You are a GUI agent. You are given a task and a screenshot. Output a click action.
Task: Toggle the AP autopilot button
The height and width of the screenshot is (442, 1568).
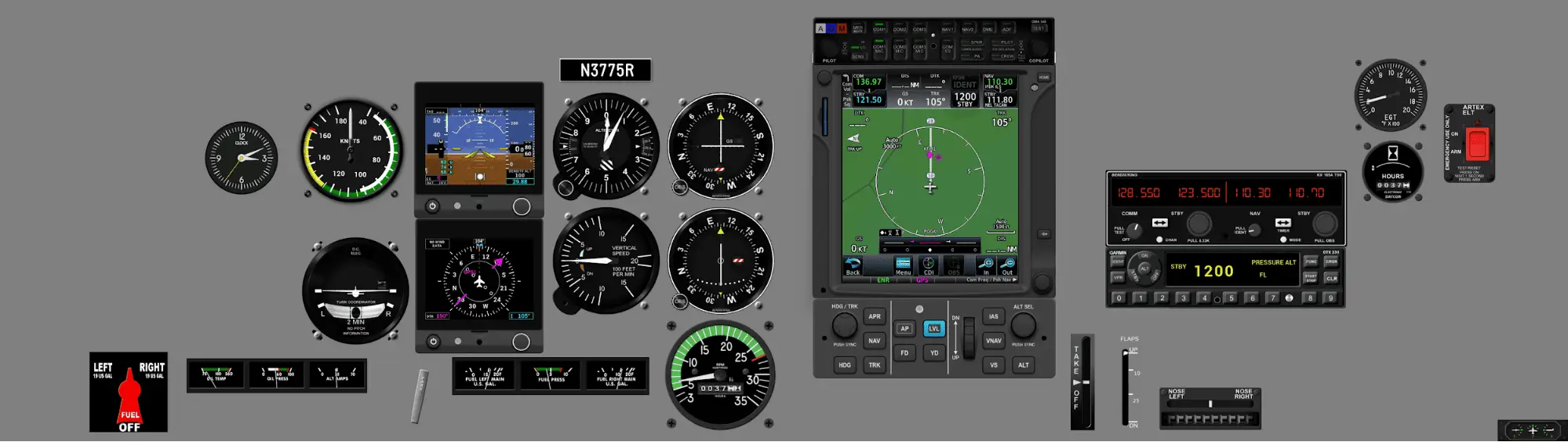[x=904, y=329]
